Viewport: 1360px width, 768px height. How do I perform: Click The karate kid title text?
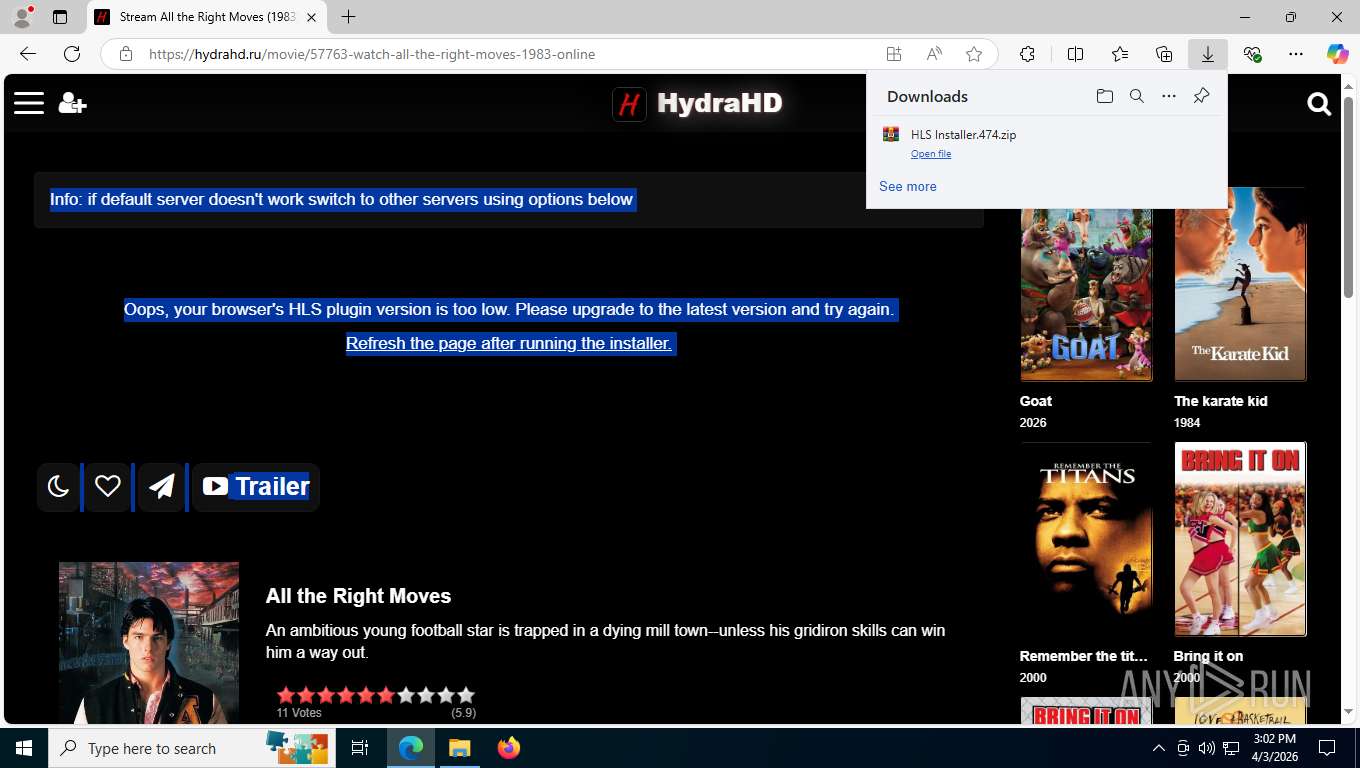point(1221,401)
